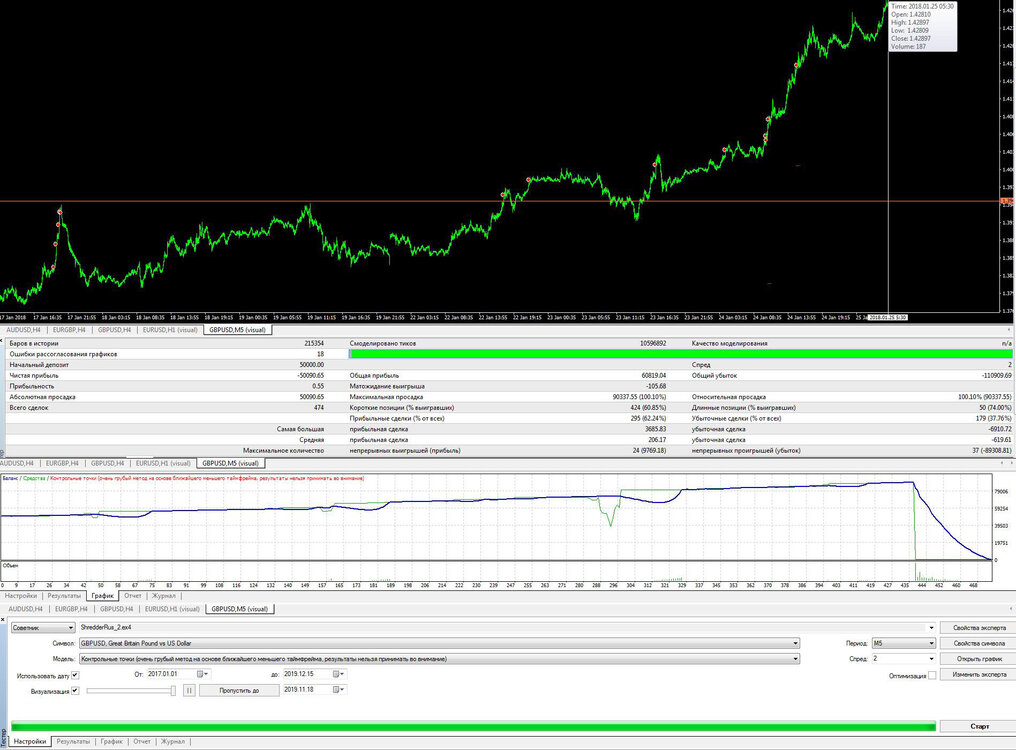Click the Старт button

[x=979, y=727]
